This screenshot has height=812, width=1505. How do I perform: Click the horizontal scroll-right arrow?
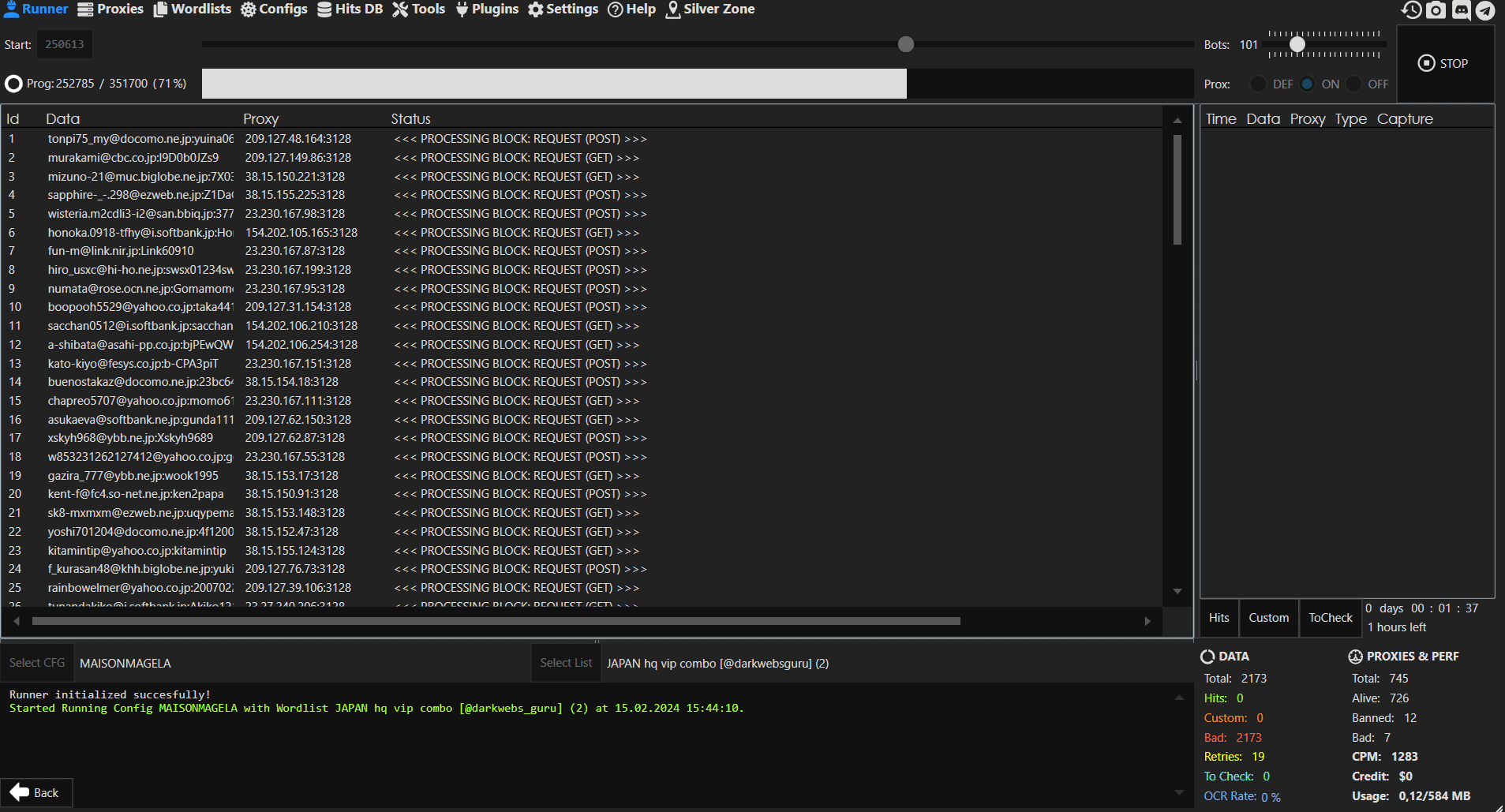click(x=1147, y=621)
